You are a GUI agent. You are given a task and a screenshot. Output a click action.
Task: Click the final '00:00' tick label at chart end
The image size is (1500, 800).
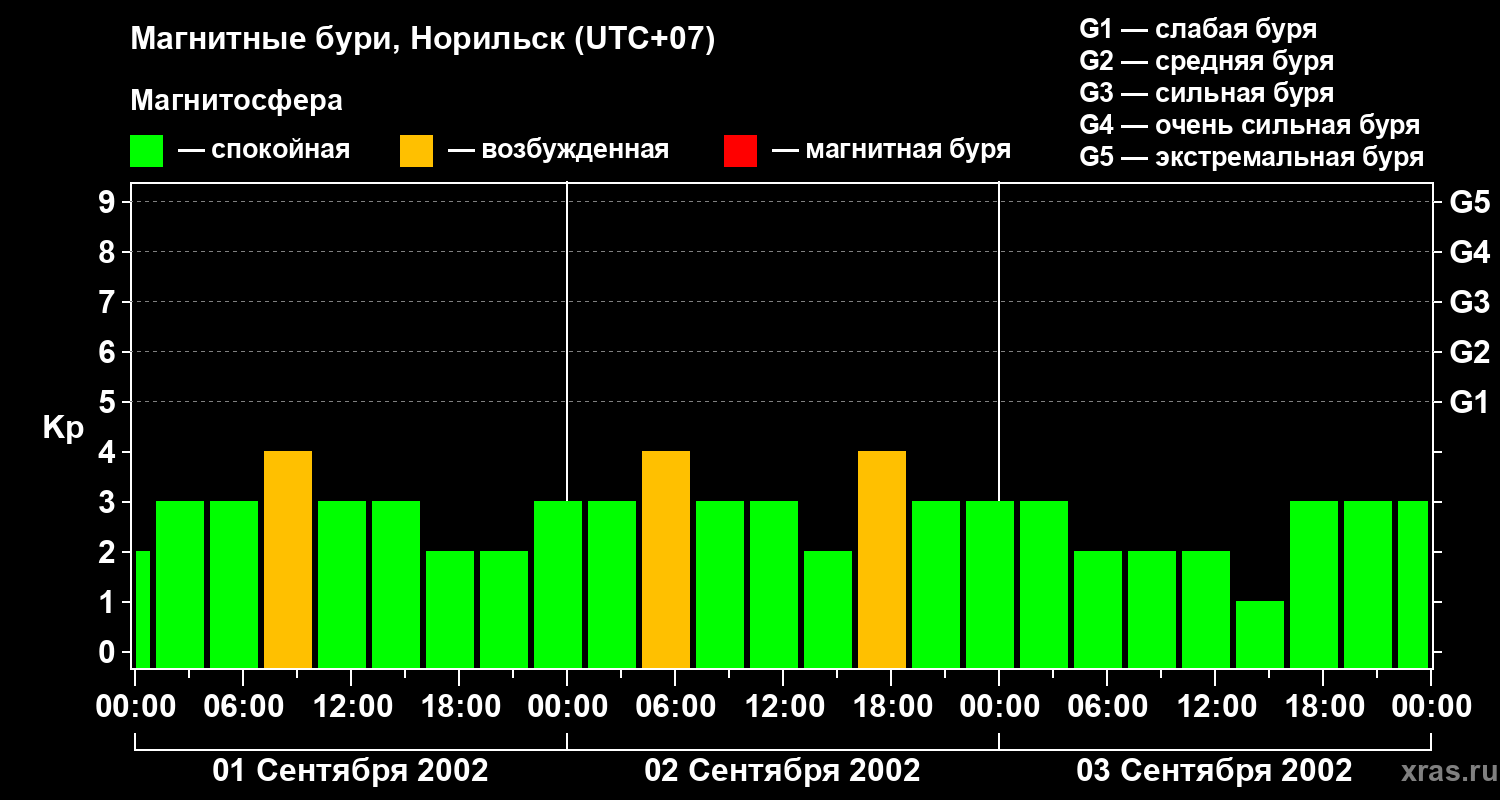[1431, 707]
